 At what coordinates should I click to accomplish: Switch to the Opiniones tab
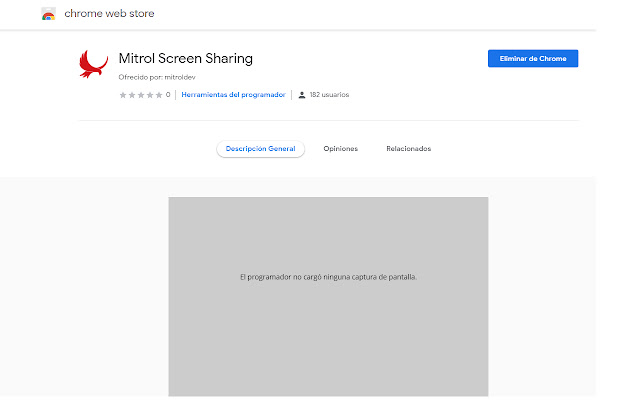tap(340, 149)
